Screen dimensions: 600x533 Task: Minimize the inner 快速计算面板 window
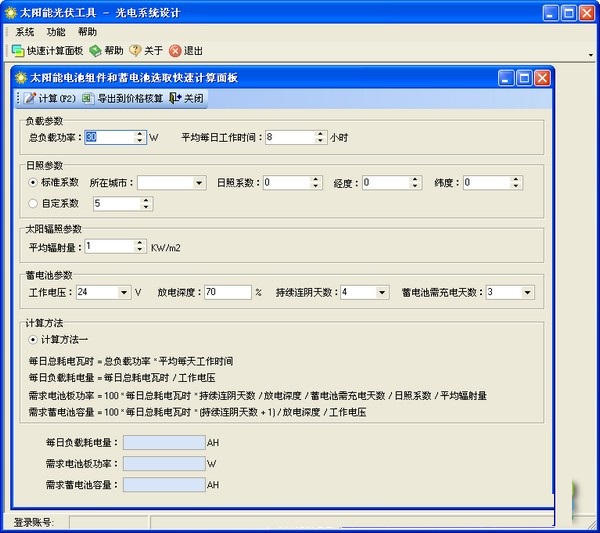pos(505,78)
